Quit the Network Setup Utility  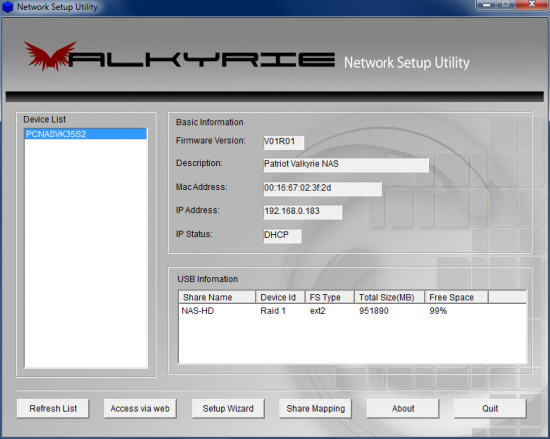490,408
